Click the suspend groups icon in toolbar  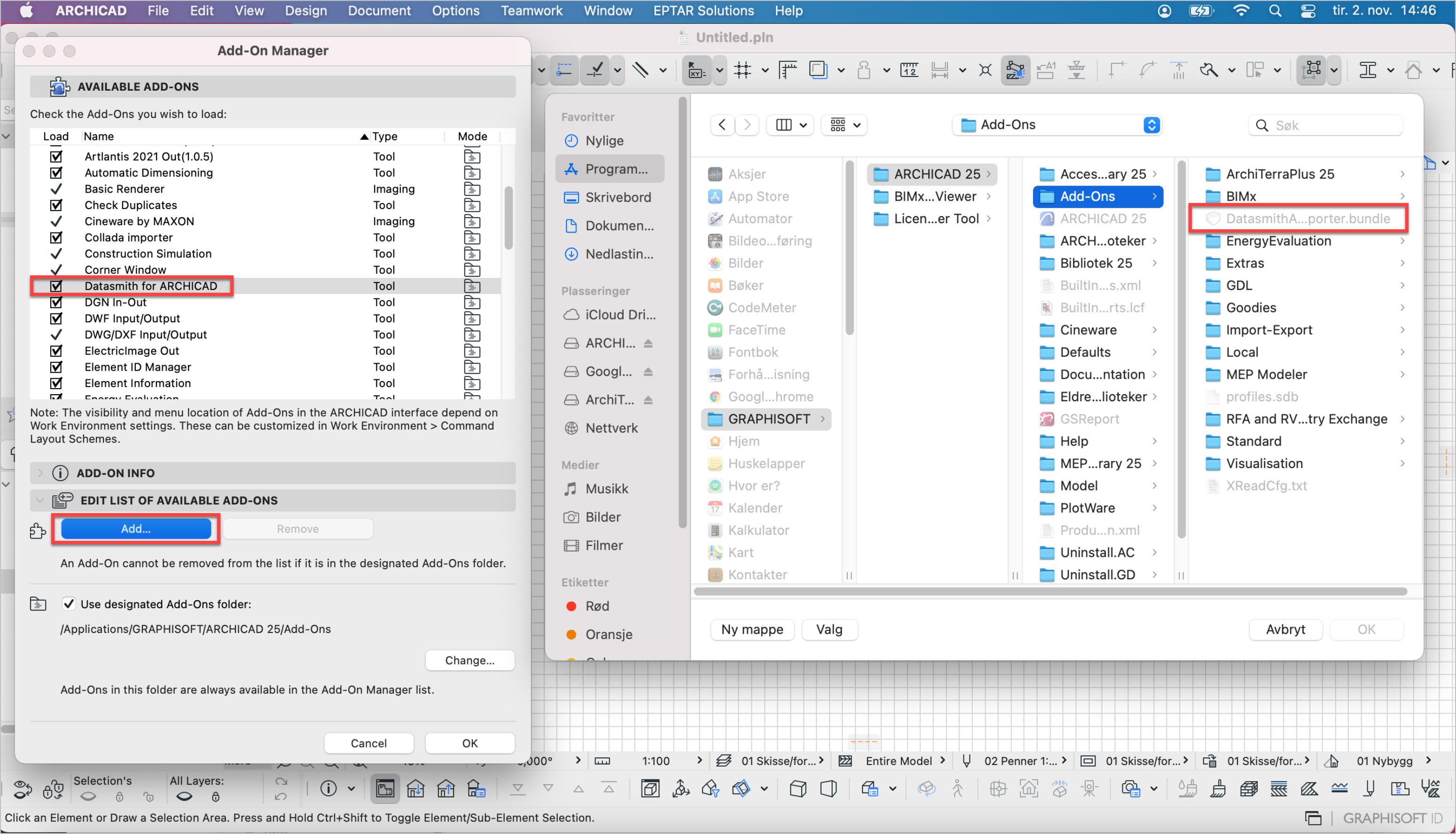pyautogui.click(x=1310, y=70)
